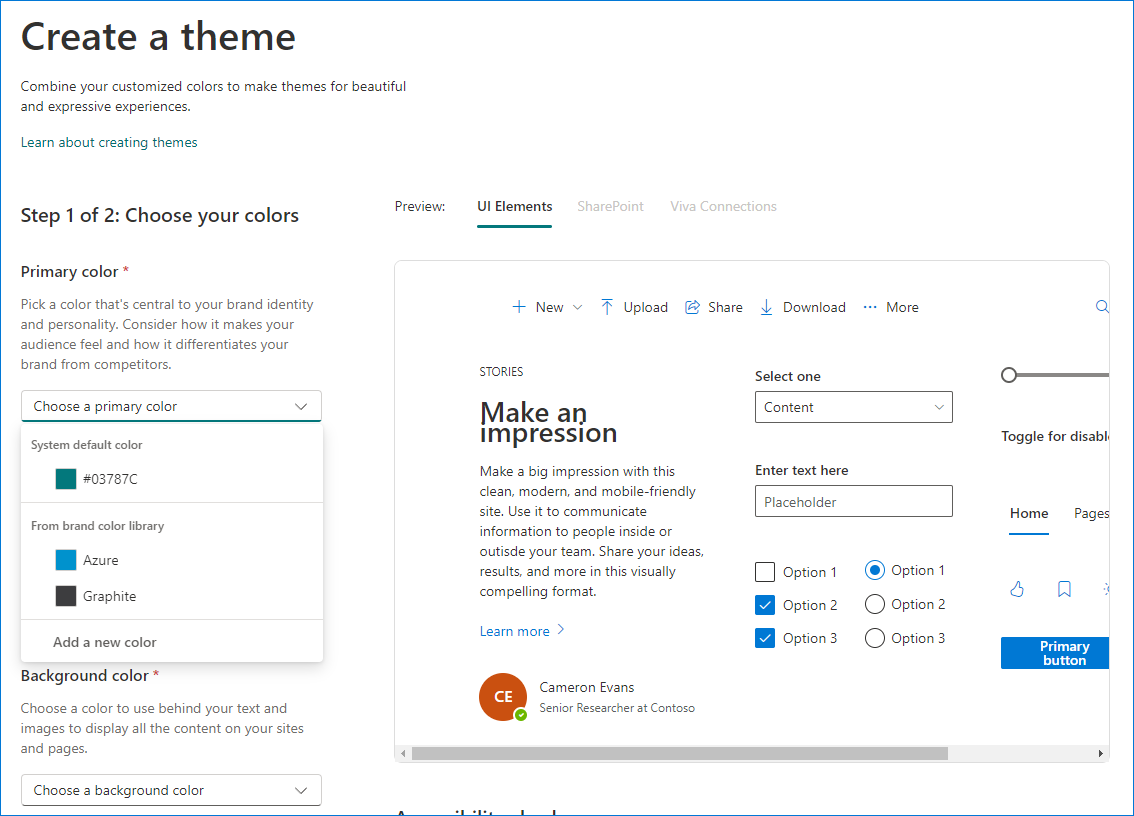
Task: Uncheck the Option 2 checkbox
Action: 765,604
